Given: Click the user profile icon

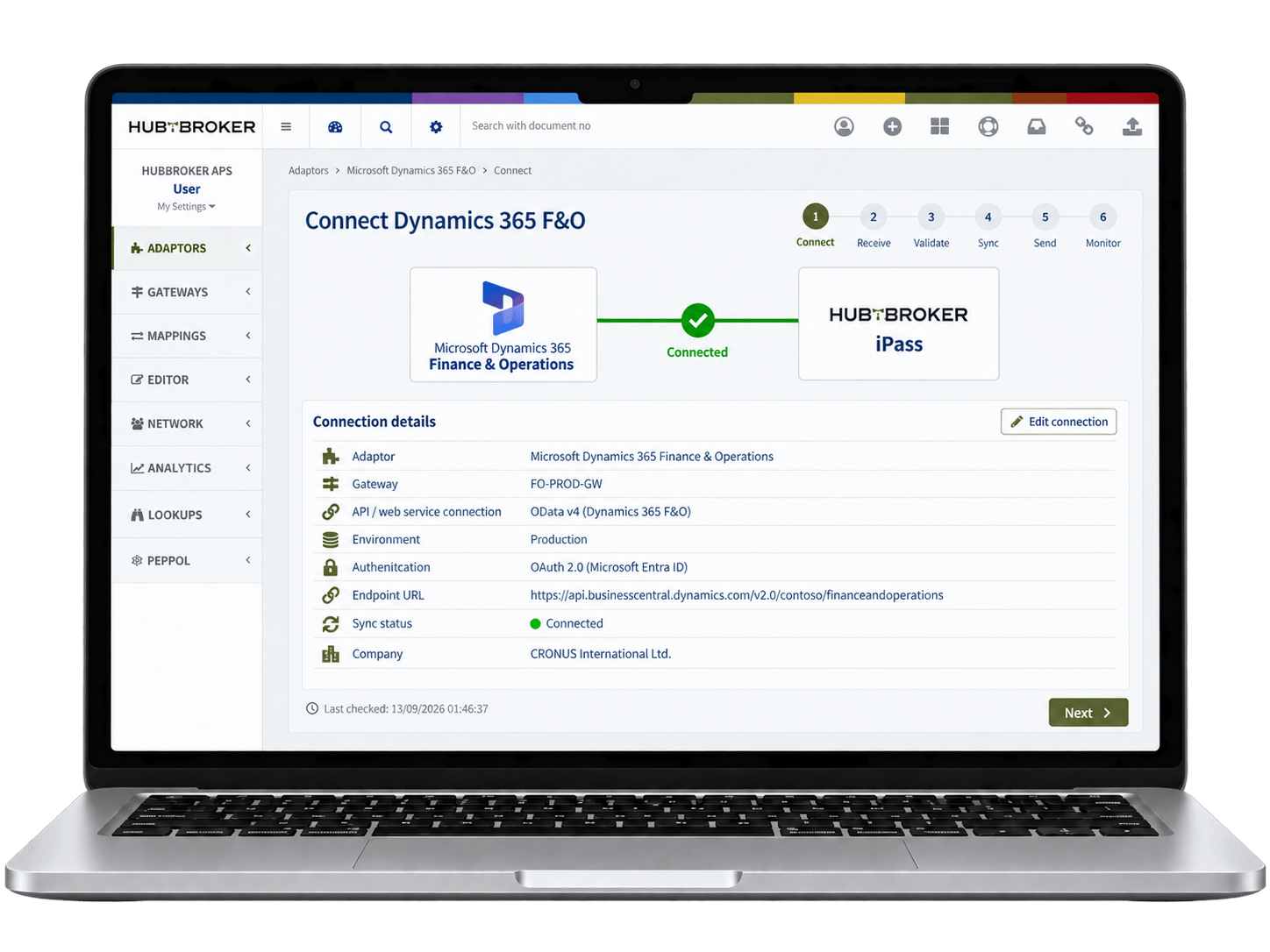Looking at the screenshot, I should click(x=844, y=126).
